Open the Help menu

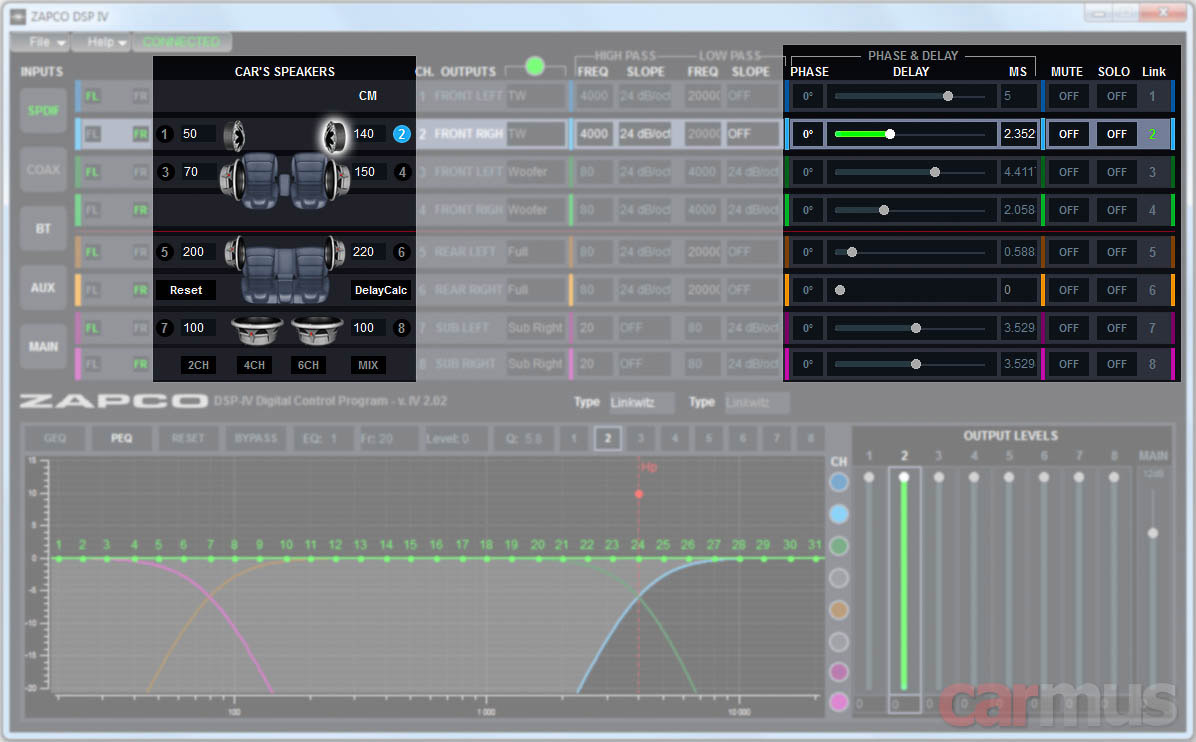tap(101, 42)
